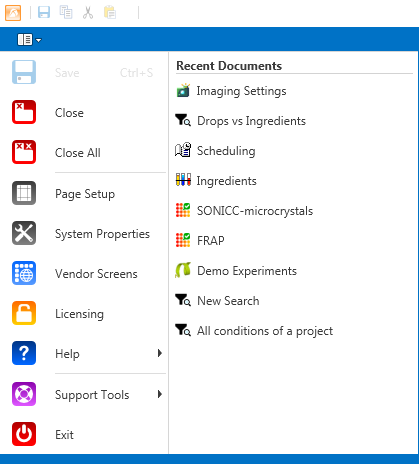Click the orange Licensing padlock icon
Viewport: 419px width, 464px height.
click(24, 313)
